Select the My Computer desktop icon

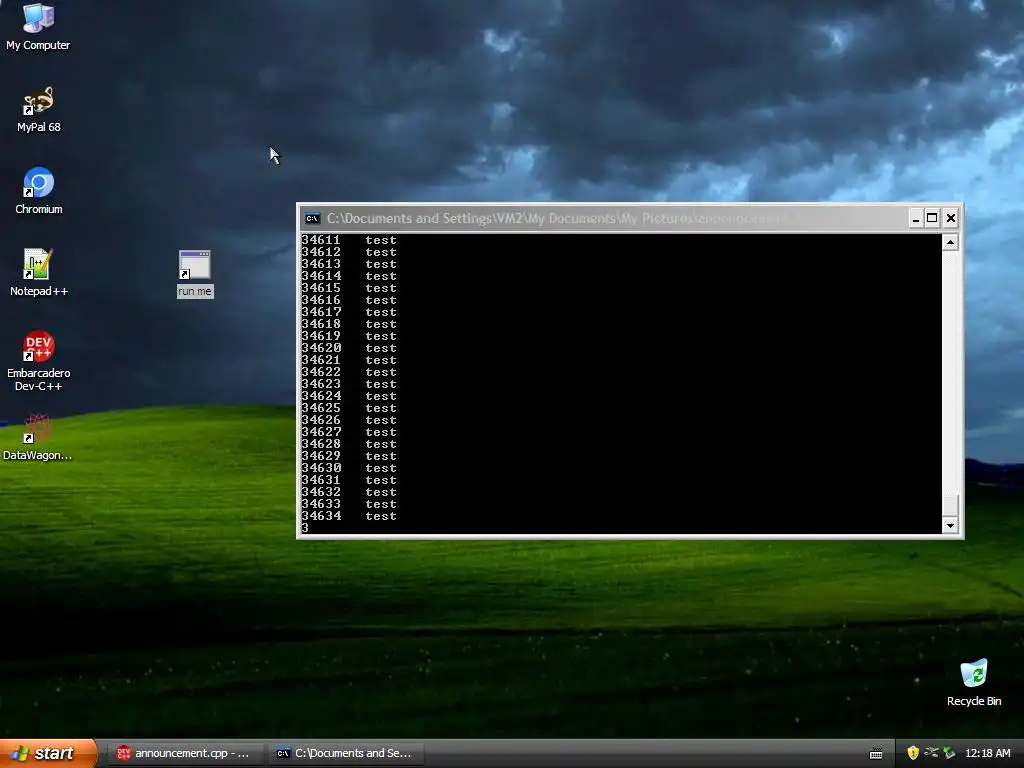pos(38,27)
